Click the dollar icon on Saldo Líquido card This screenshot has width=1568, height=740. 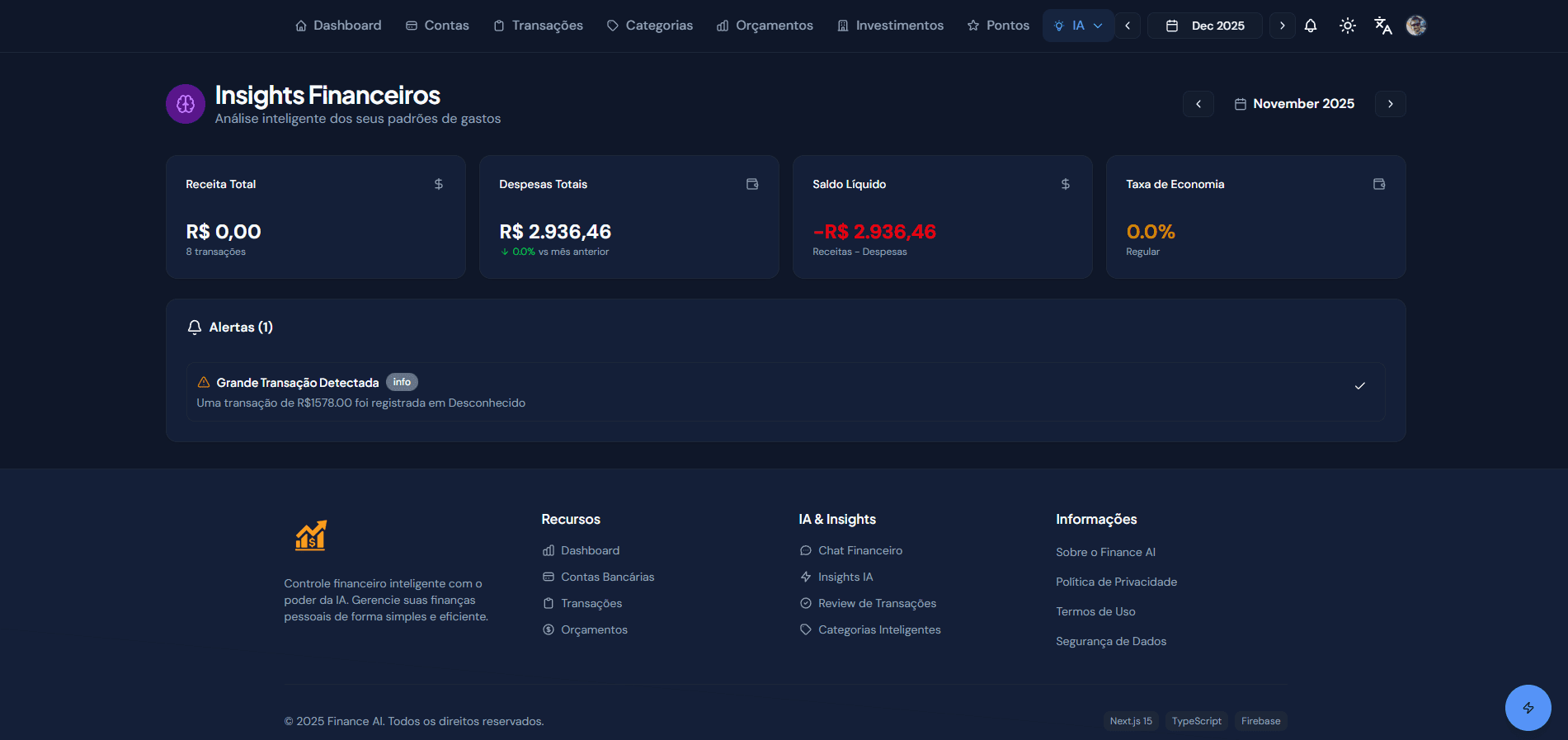(x=1066, y=184)
